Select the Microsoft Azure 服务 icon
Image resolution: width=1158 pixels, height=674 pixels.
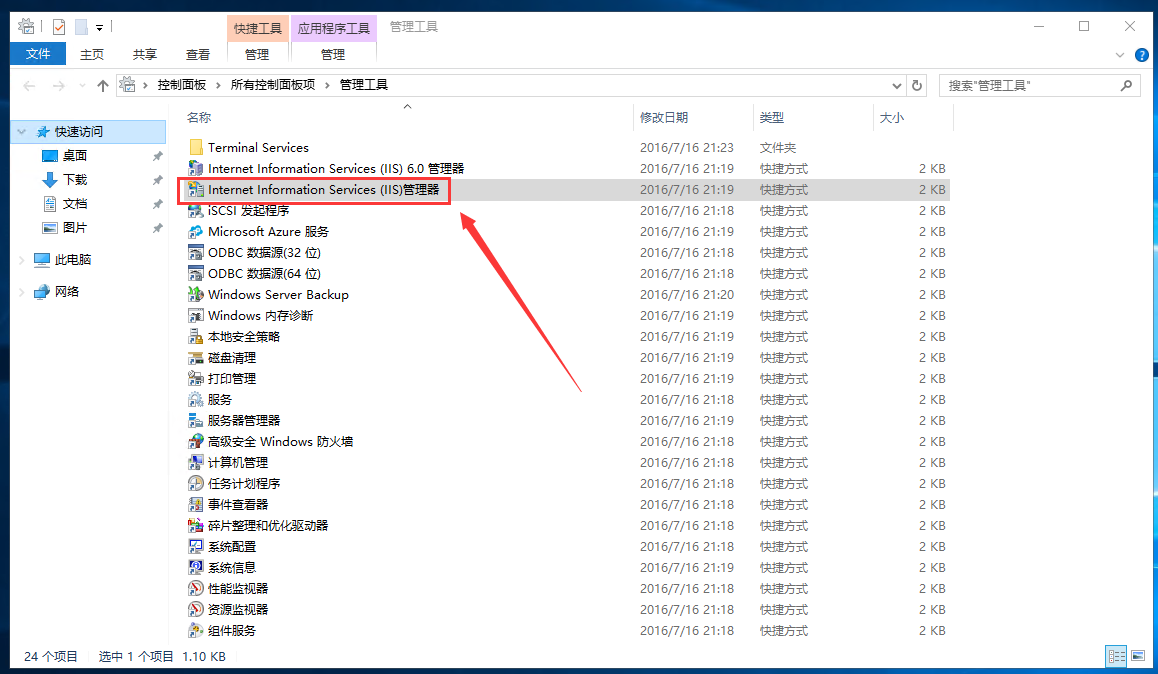pos(196,232)
